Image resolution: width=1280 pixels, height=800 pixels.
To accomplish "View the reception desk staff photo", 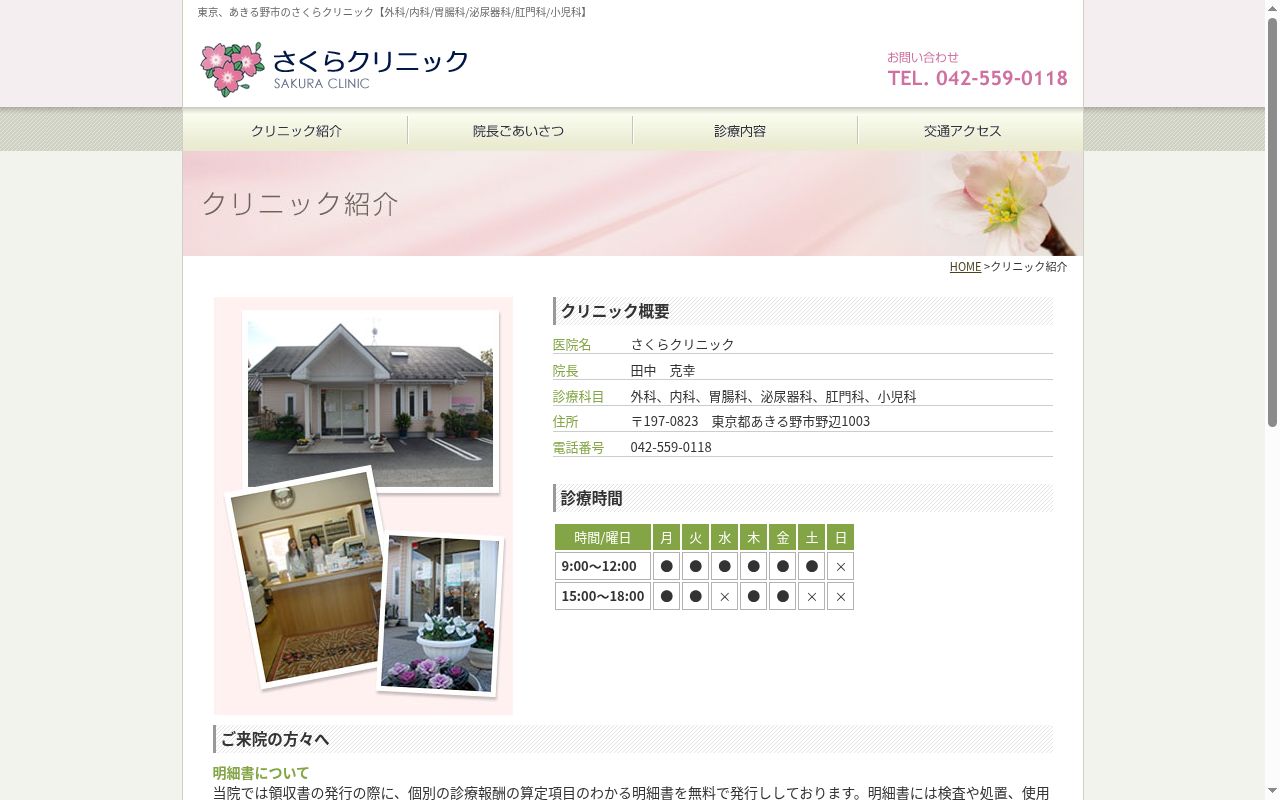I will click(x=305, y=575).
